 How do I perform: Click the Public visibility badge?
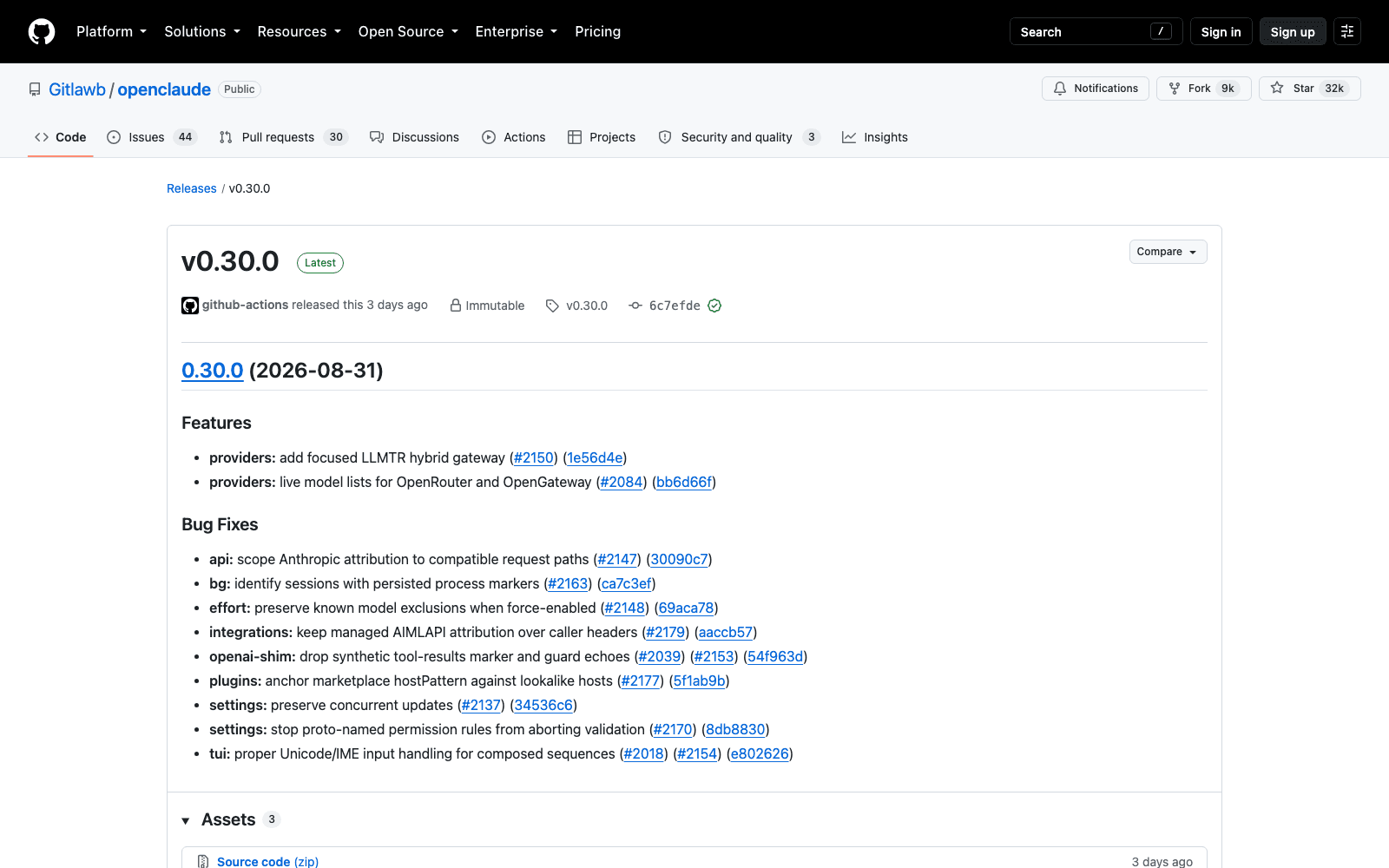coord(240,89)
